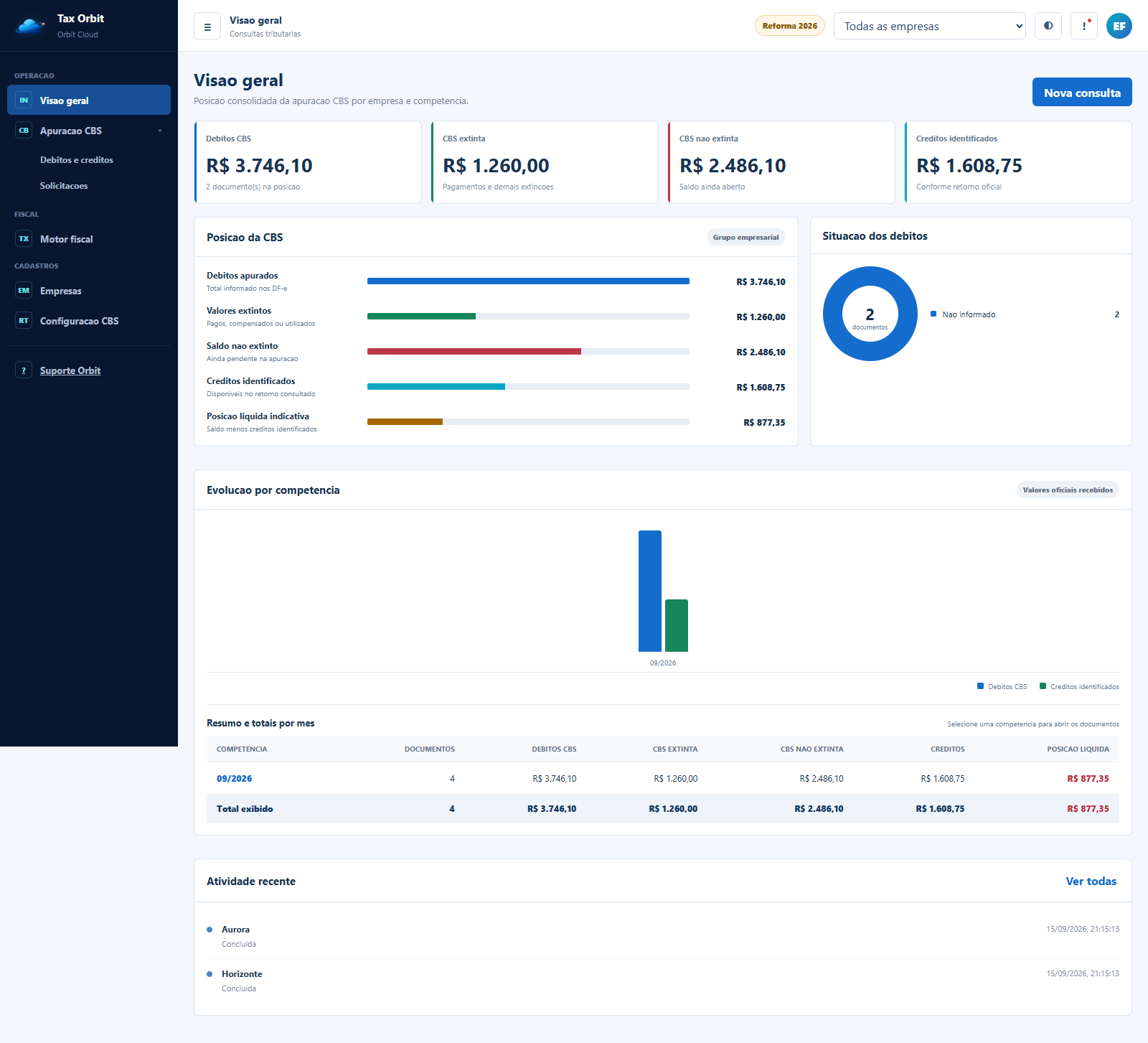The width and height of the screenshot is (1148, 1043).
Task: Click the Creditos identificados cyan progress bar
Action: click(436, 386)
